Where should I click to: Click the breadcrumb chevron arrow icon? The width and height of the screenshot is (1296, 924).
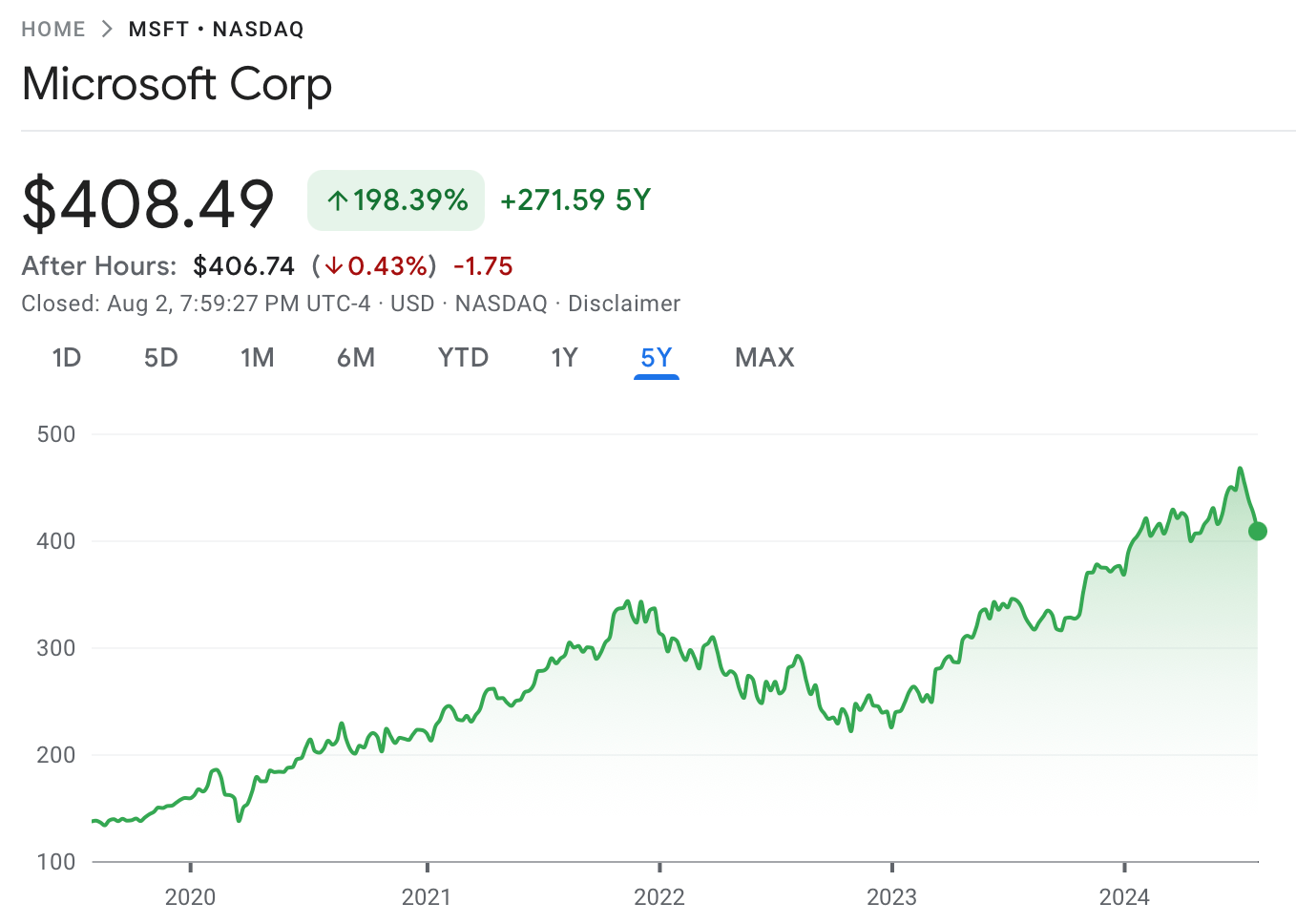pyautogui.click(x=107, y=30)
